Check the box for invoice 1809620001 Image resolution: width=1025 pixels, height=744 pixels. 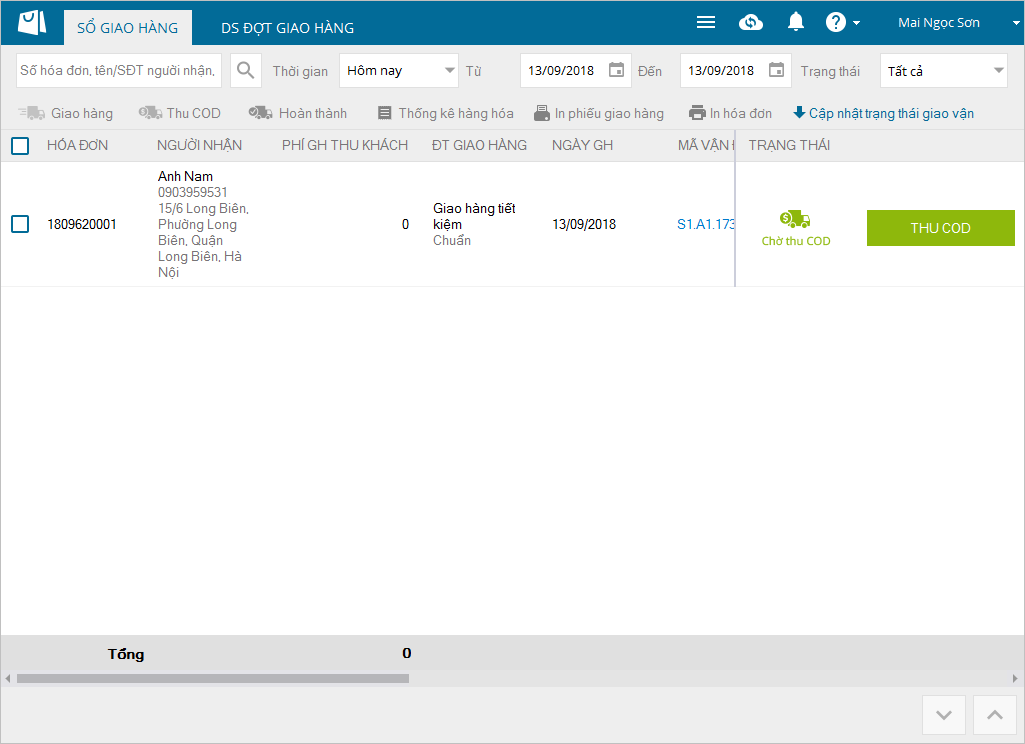tap(20, 224)
